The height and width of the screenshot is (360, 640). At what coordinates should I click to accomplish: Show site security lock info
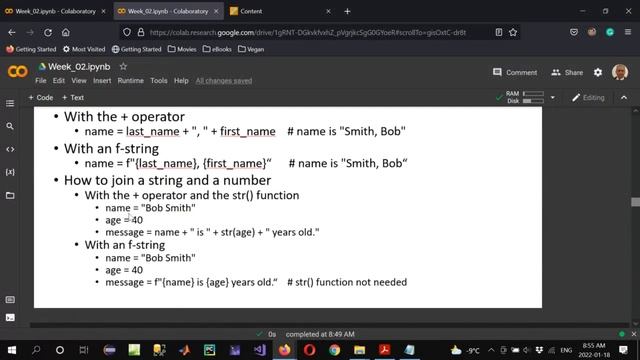coord(141,32)
